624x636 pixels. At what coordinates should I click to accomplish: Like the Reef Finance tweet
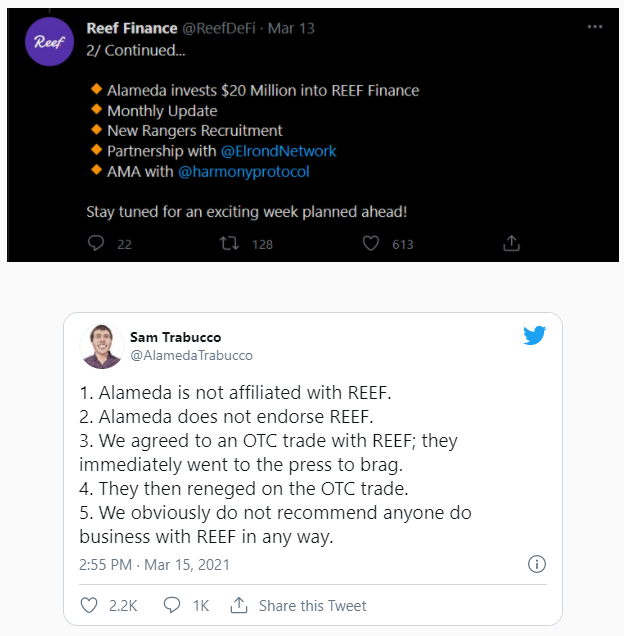371,243
